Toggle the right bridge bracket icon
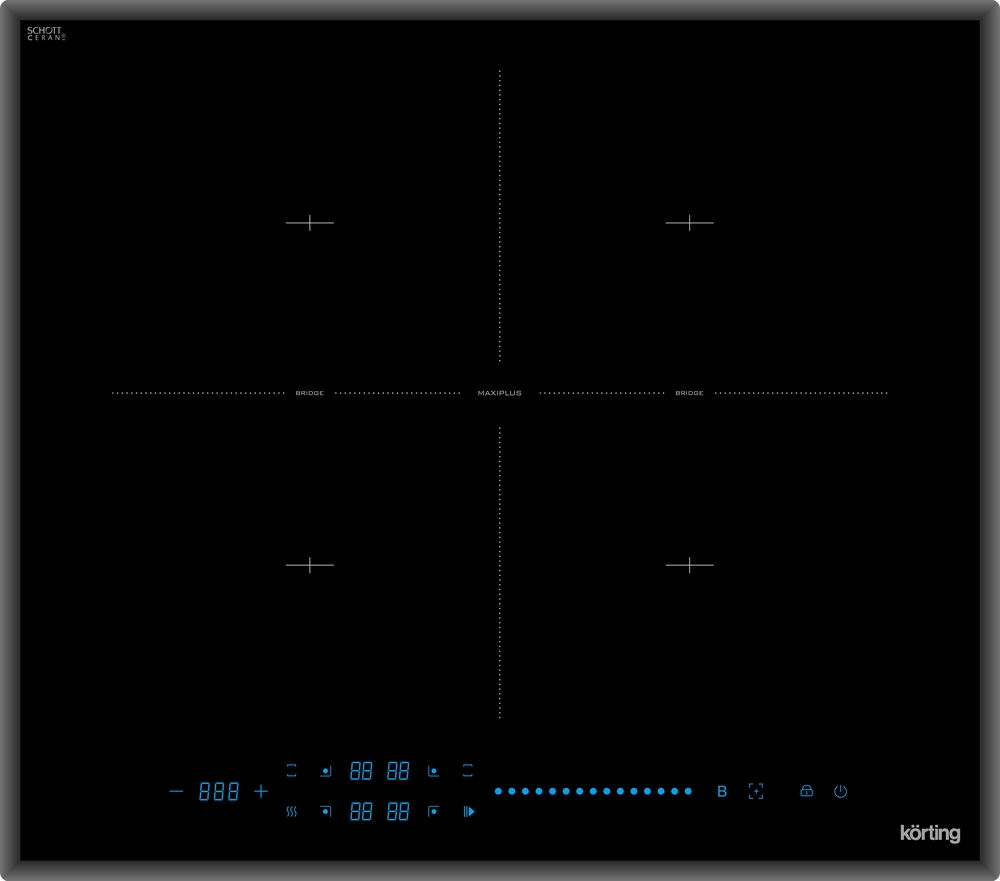Screen dimensions: 1000x881 click(467, 771)
